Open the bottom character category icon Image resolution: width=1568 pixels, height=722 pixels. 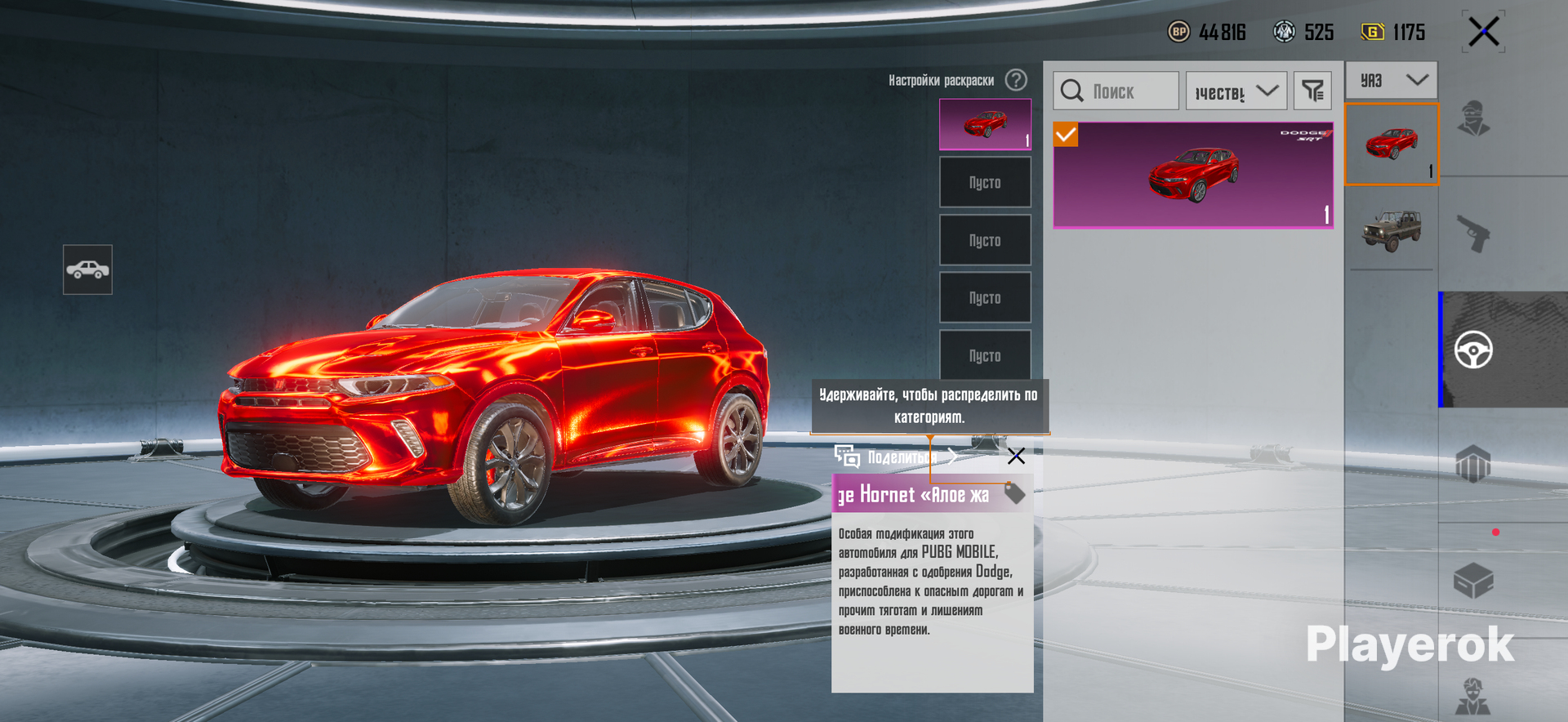(1473, 697)
